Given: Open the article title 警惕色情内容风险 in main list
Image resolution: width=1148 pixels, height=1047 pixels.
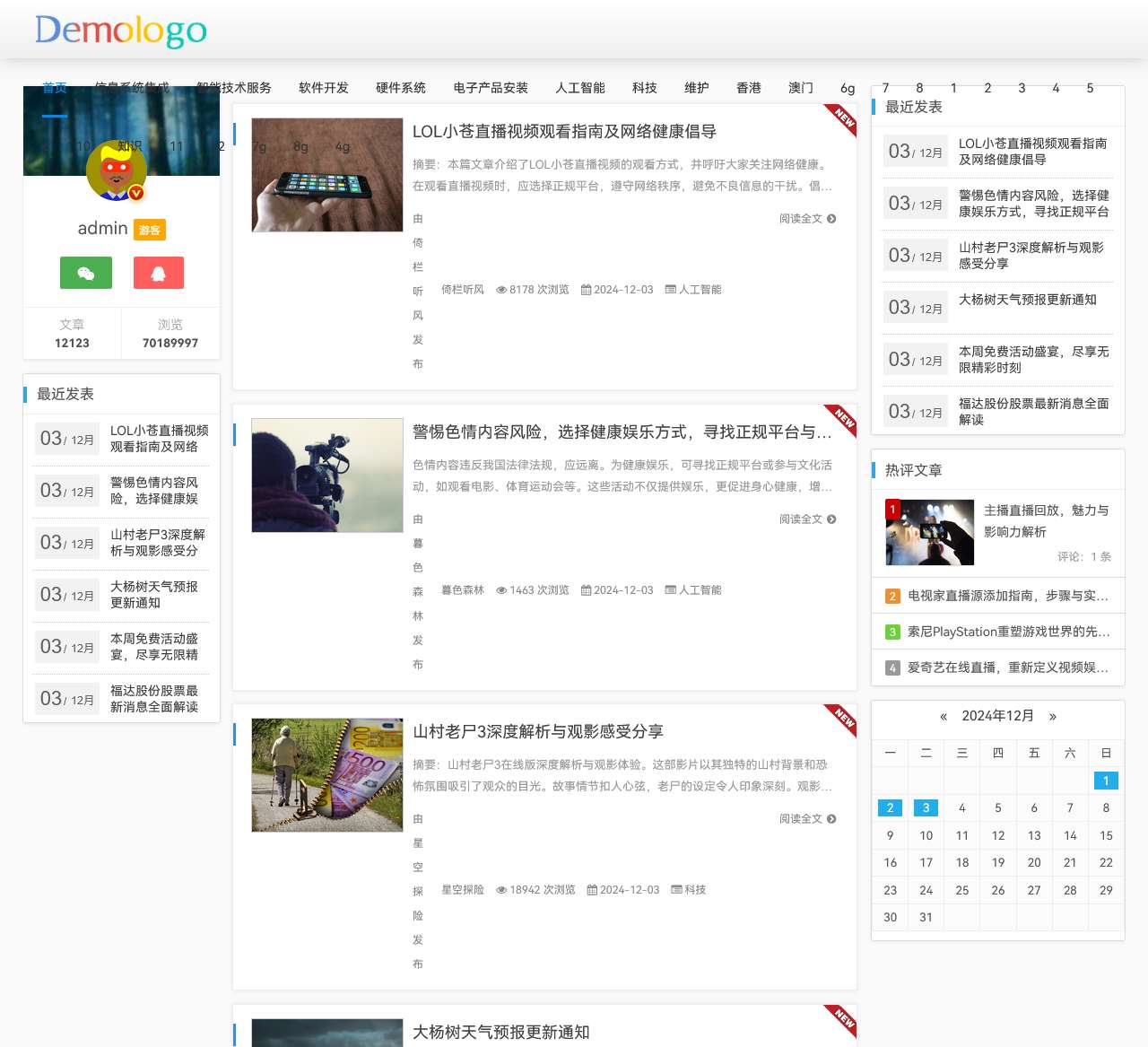Looking at the screenshot, I should point(622,432).
